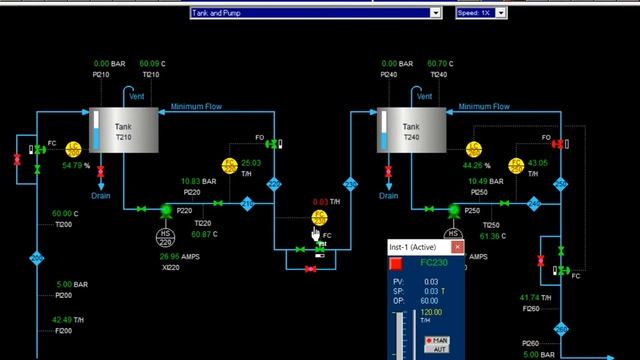Click the blue diamond marker 260
The height and width of the screenshot is (360, 640).
(561, 329)
